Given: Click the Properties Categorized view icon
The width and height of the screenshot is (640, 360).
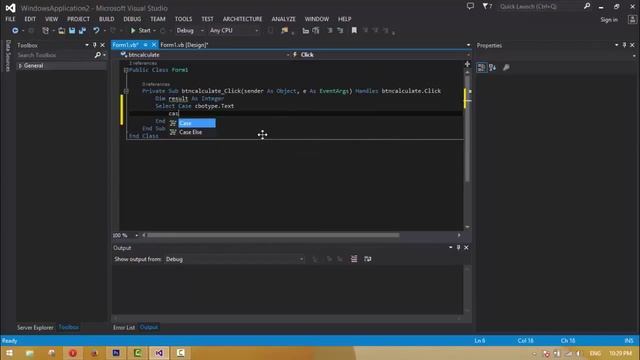Looking at the screenshot, I should (x=482, y=68).
